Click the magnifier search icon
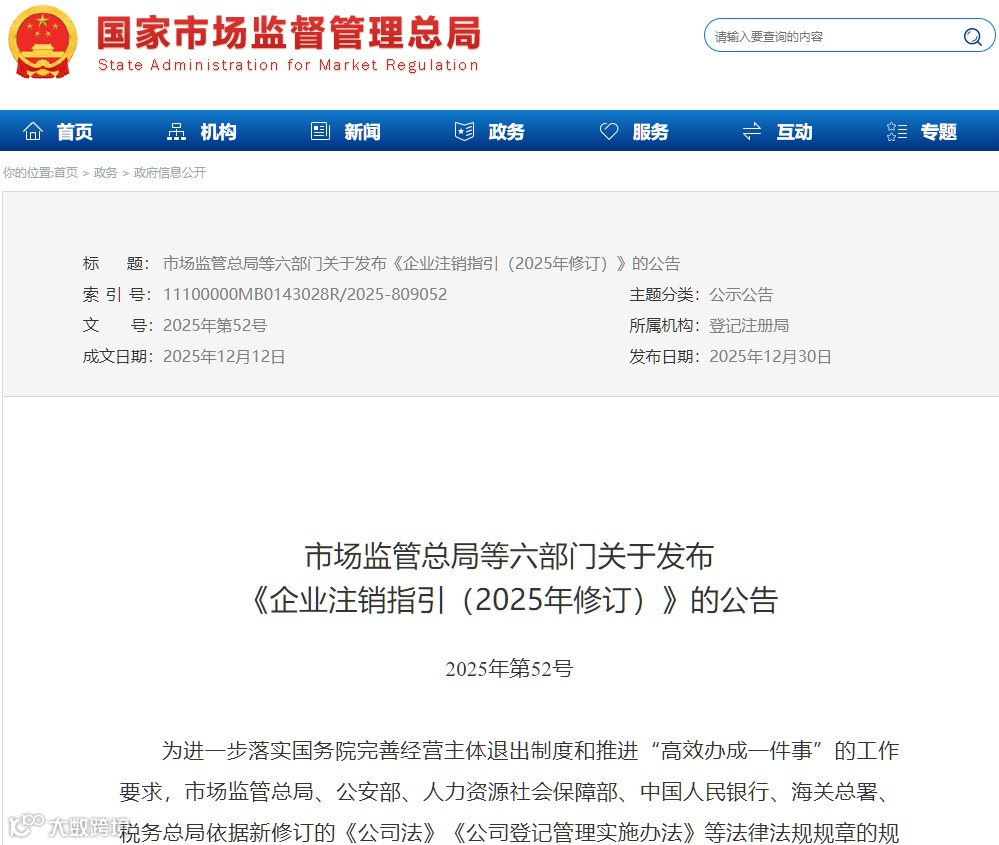The width and height of the screenshot is (999, 845). (972, 37)
